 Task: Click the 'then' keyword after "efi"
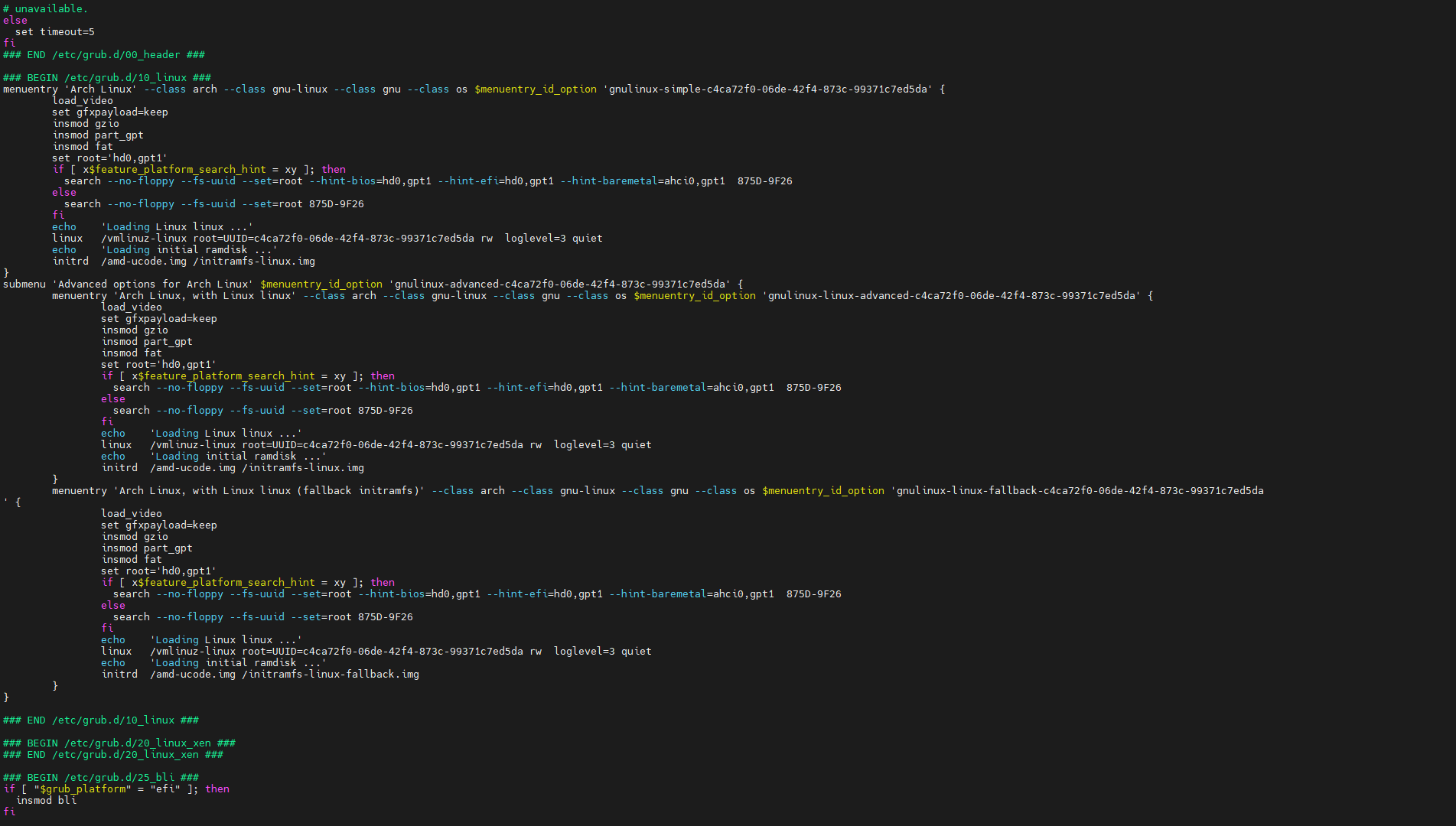pyautogui.click(x=217, y=789)
